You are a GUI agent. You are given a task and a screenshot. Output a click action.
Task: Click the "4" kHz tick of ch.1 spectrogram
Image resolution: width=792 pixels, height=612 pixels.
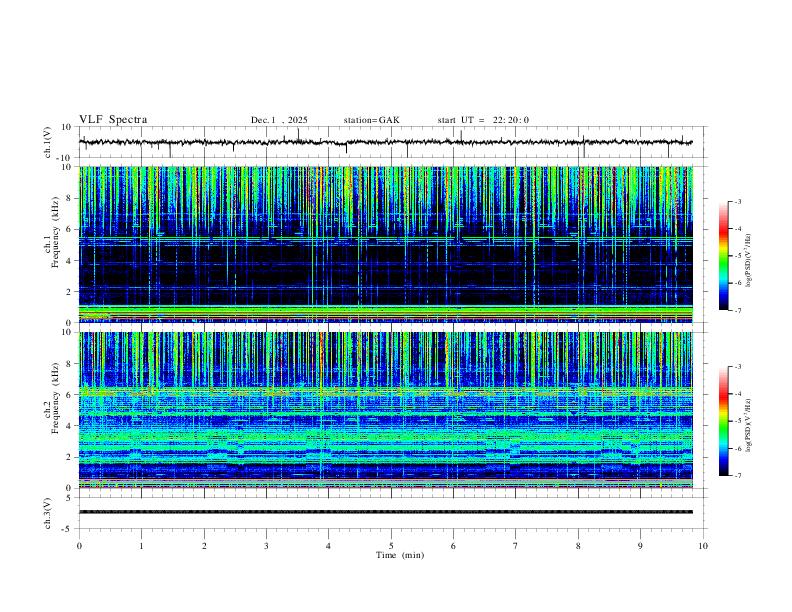(69, 261)
